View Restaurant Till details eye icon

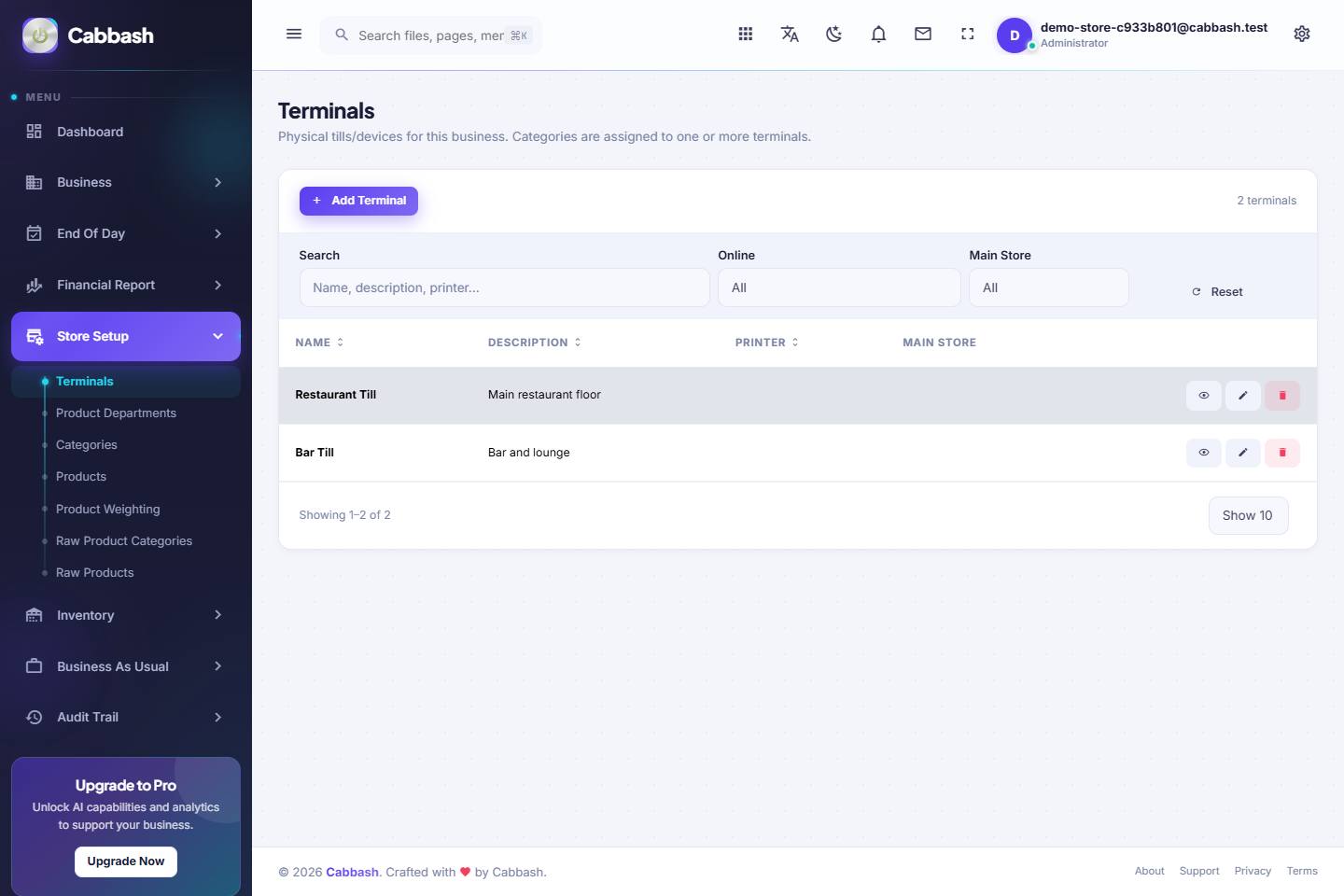pyautogui.click(x=1204, y=396)
